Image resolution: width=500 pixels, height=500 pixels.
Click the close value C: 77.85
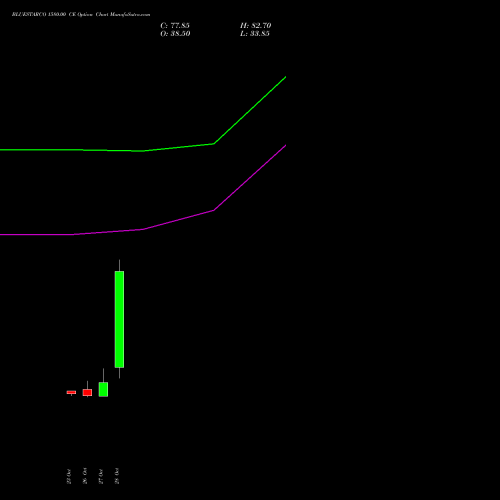175,26
